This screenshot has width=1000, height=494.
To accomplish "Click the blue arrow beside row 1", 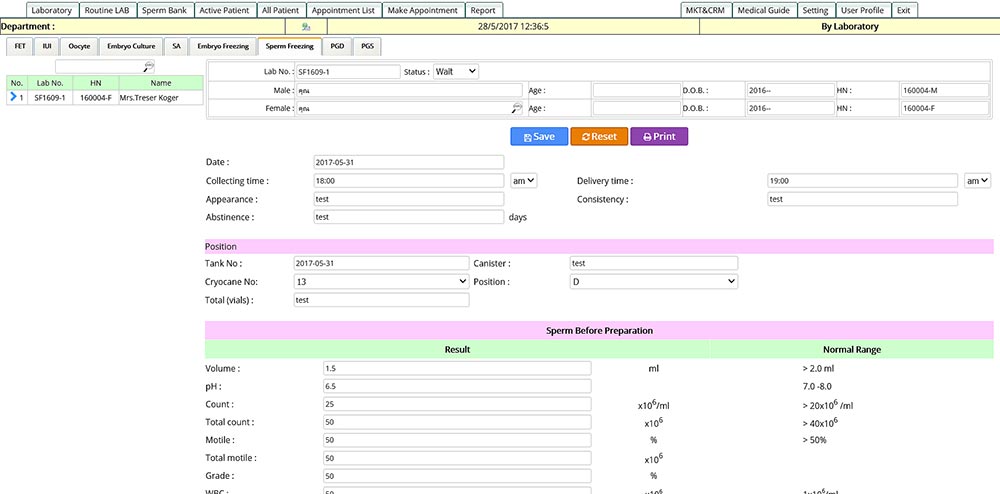I will 13,98.
